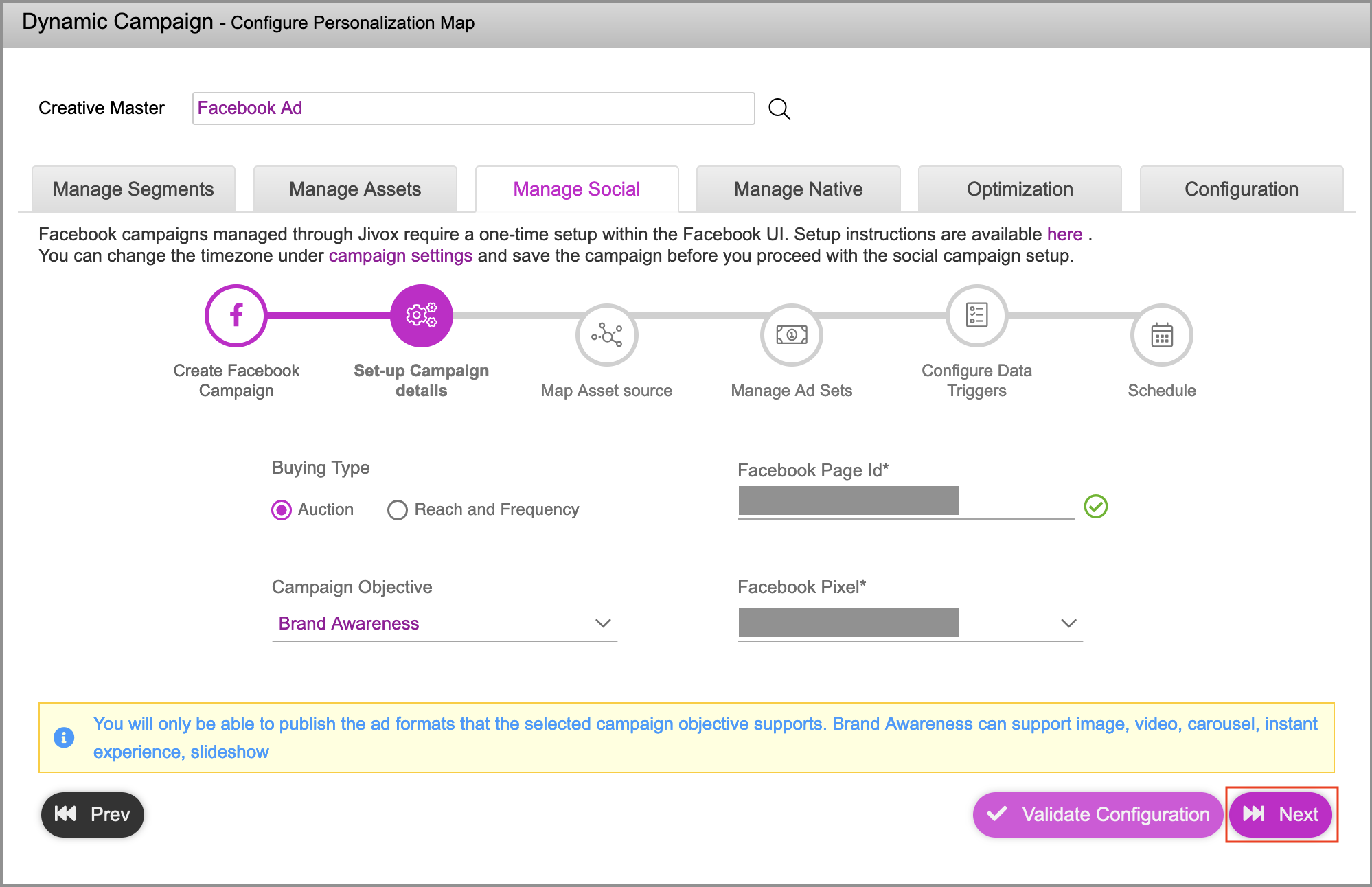Open the Manage Assets tab
The width and height of the screenshot is (1372, 887).
355,189
